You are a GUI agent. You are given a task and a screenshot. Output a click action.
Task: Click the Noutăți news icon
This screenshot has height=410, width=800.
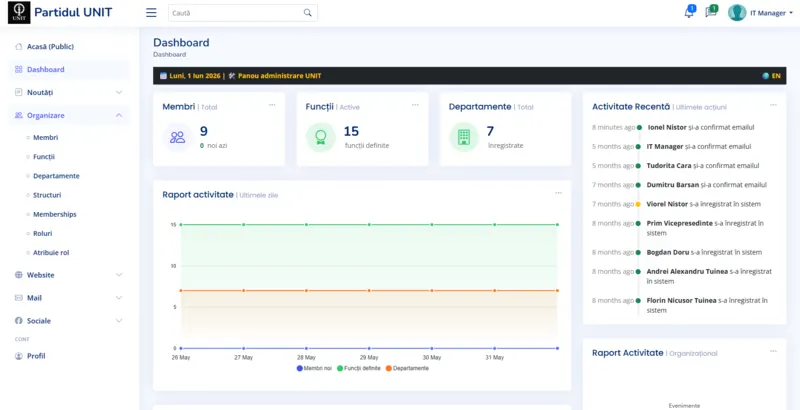pos(19,92)
